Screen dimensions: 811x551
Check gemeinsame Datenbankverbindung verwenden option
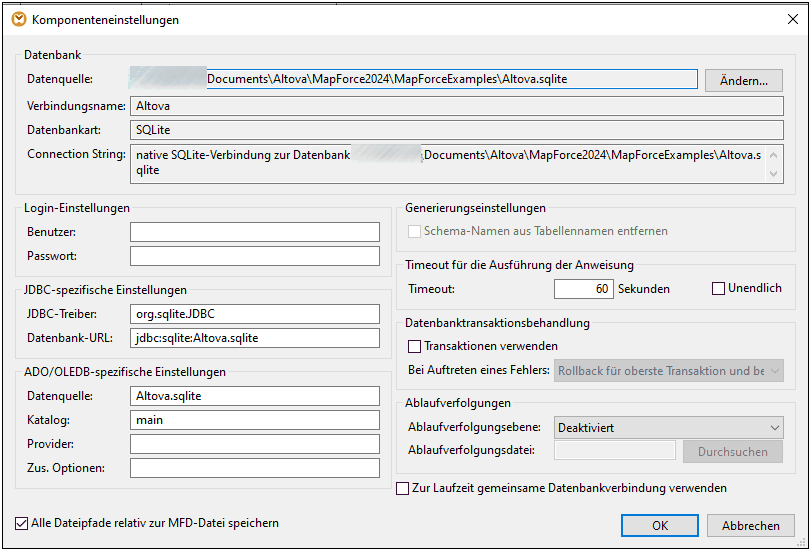[x=403, y=489]
